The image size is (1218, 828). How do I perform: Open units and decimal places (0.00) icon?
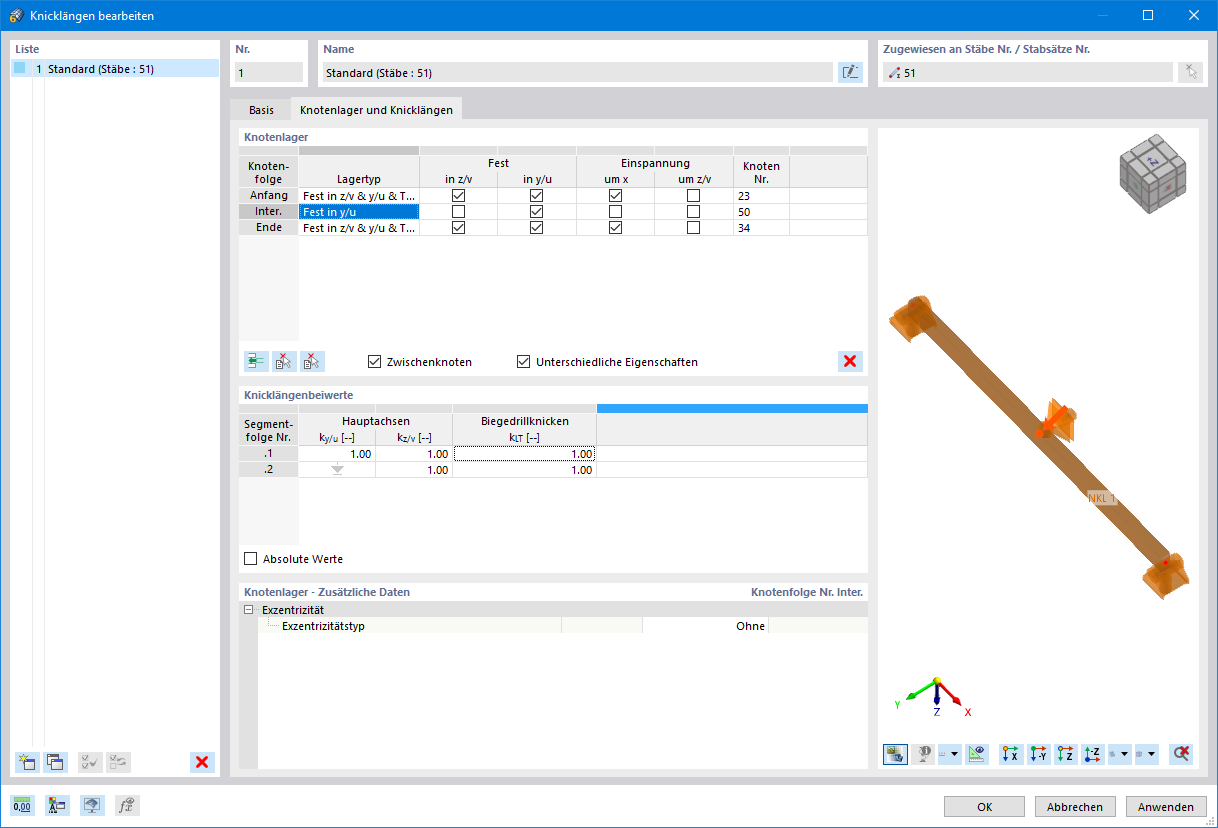click(x=22, y=806)
